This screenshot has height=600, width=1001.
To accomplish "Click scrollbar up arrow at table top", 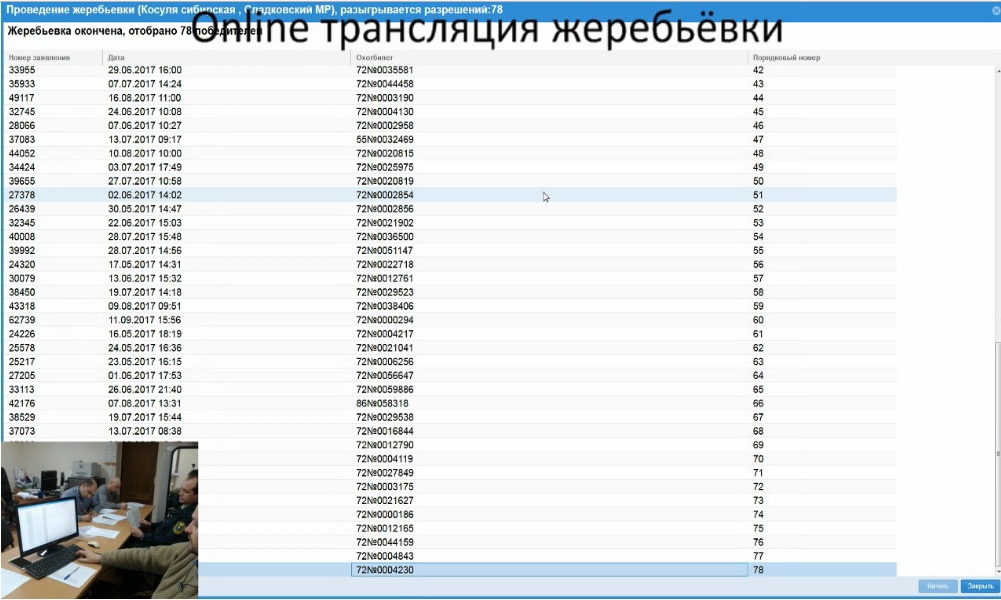I will [x=995, y=69].
